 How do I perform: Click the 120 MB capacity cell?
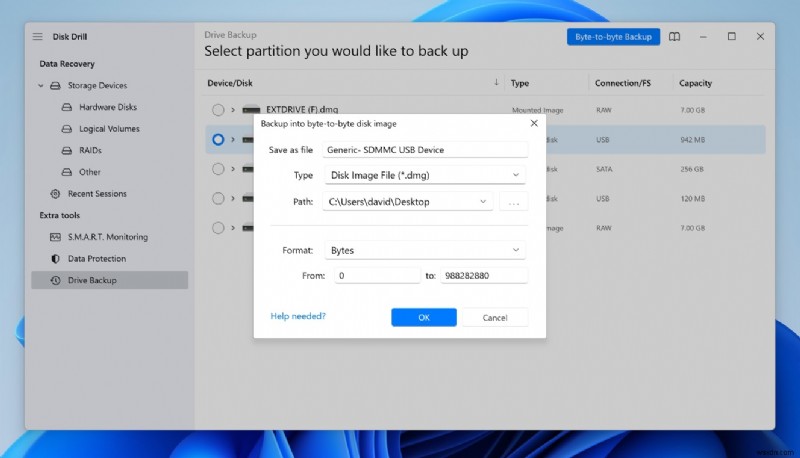[692, 199]
